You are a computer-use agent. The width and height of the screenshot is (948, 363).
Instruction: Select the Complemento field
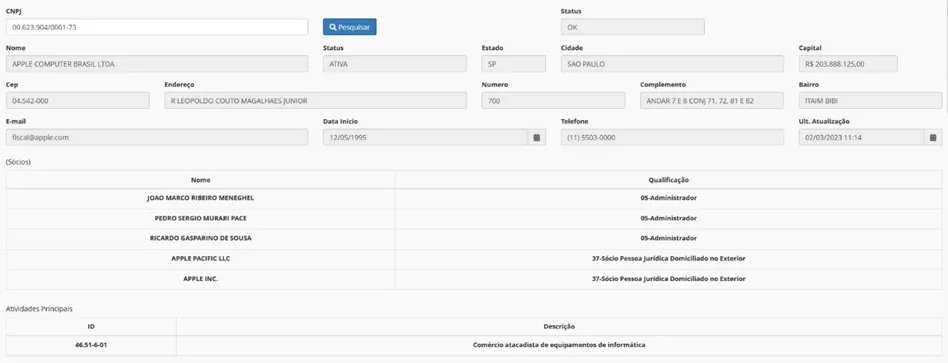click(x=712, y=100)
